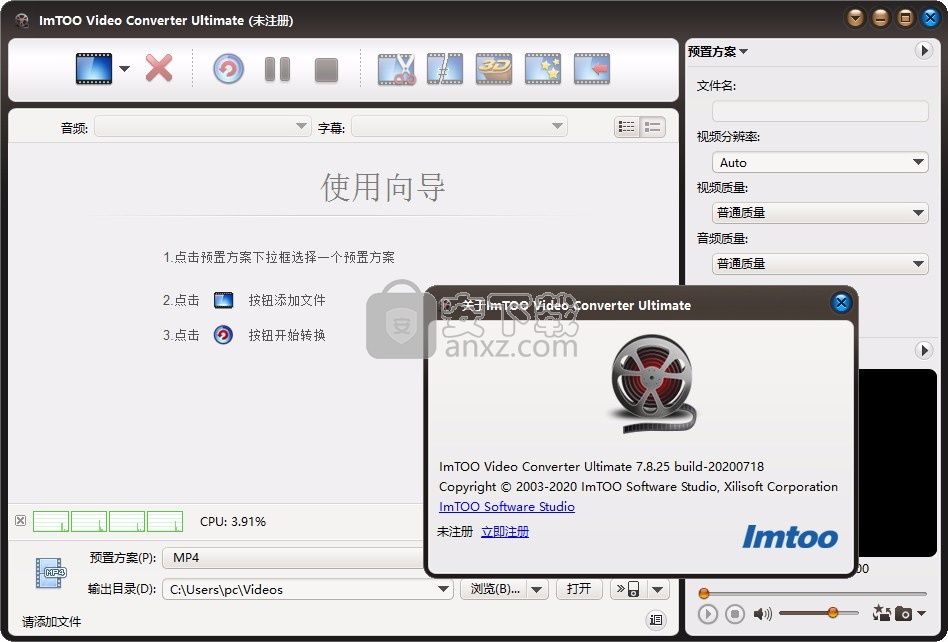Start conversion with the Convert button
Screen dimensions: 948x642
click(229, 68)
